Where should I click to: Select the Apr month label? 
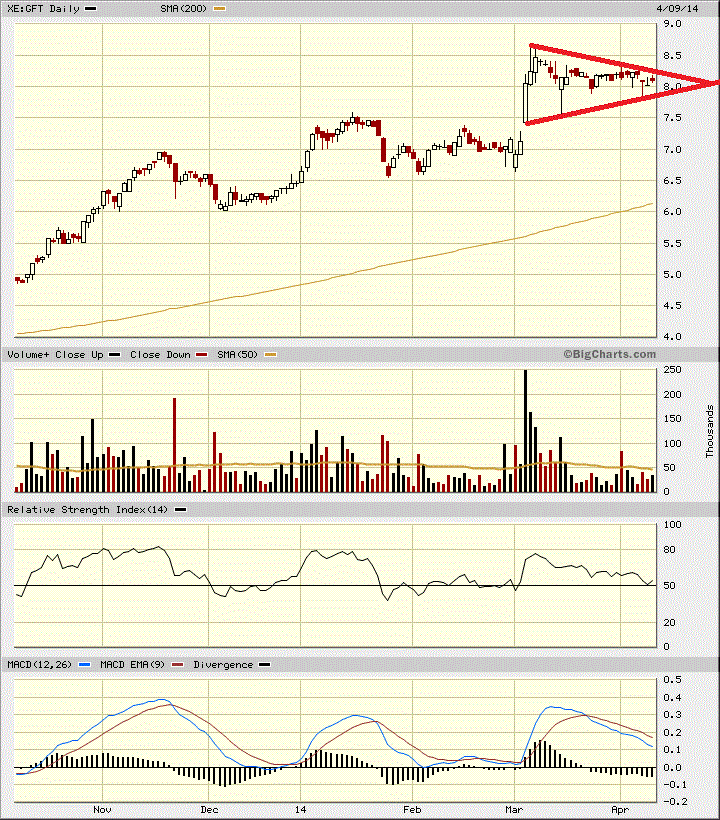click(620, 810)
